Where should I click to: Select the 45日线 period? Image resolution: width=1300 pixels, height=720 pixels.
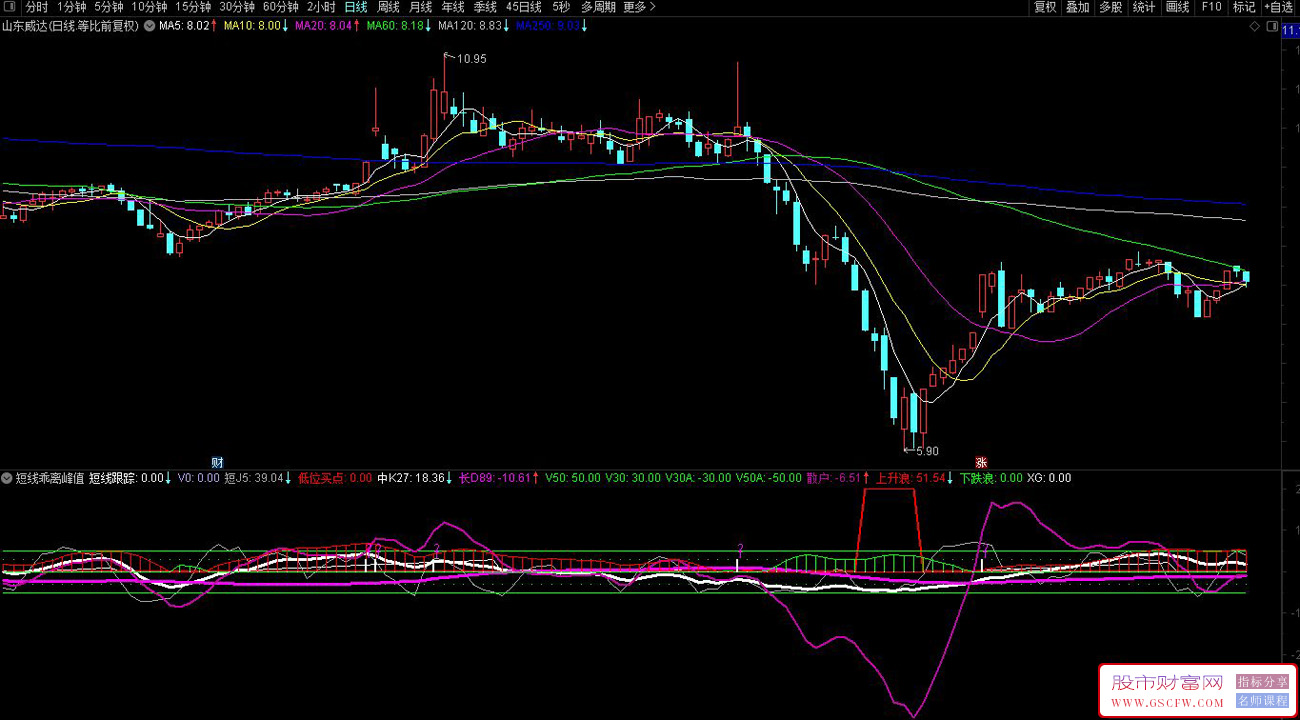[x=524, y=7]
